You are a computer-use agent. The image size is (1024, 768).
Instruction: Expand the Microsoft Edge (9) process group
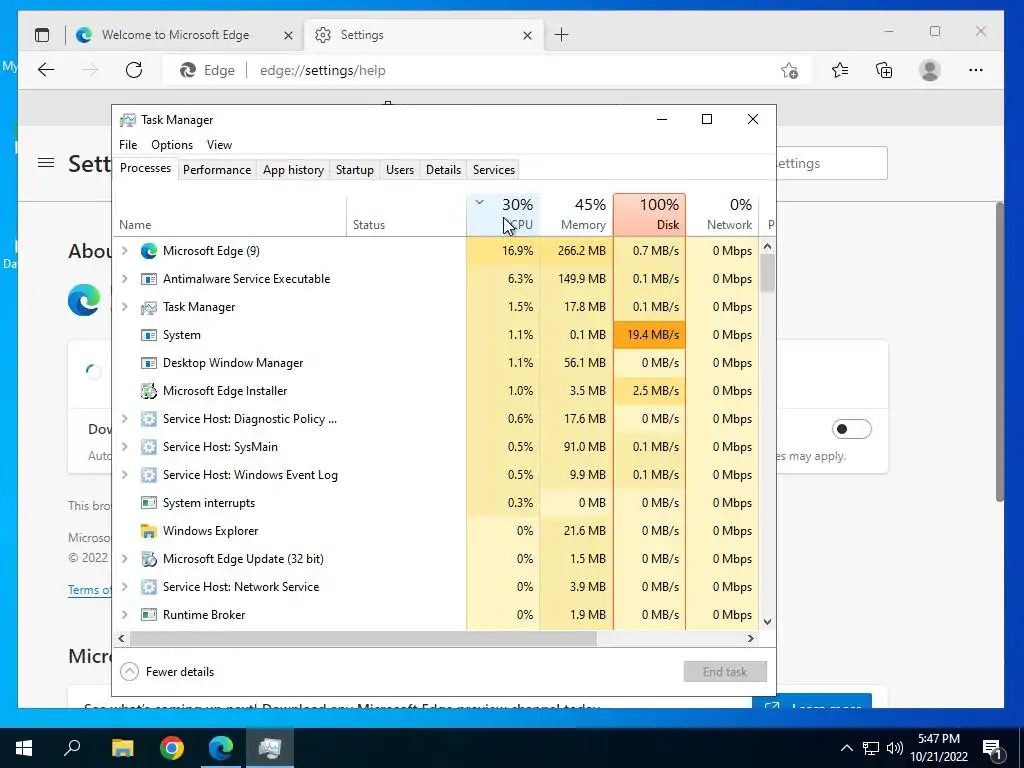[125, 251]
